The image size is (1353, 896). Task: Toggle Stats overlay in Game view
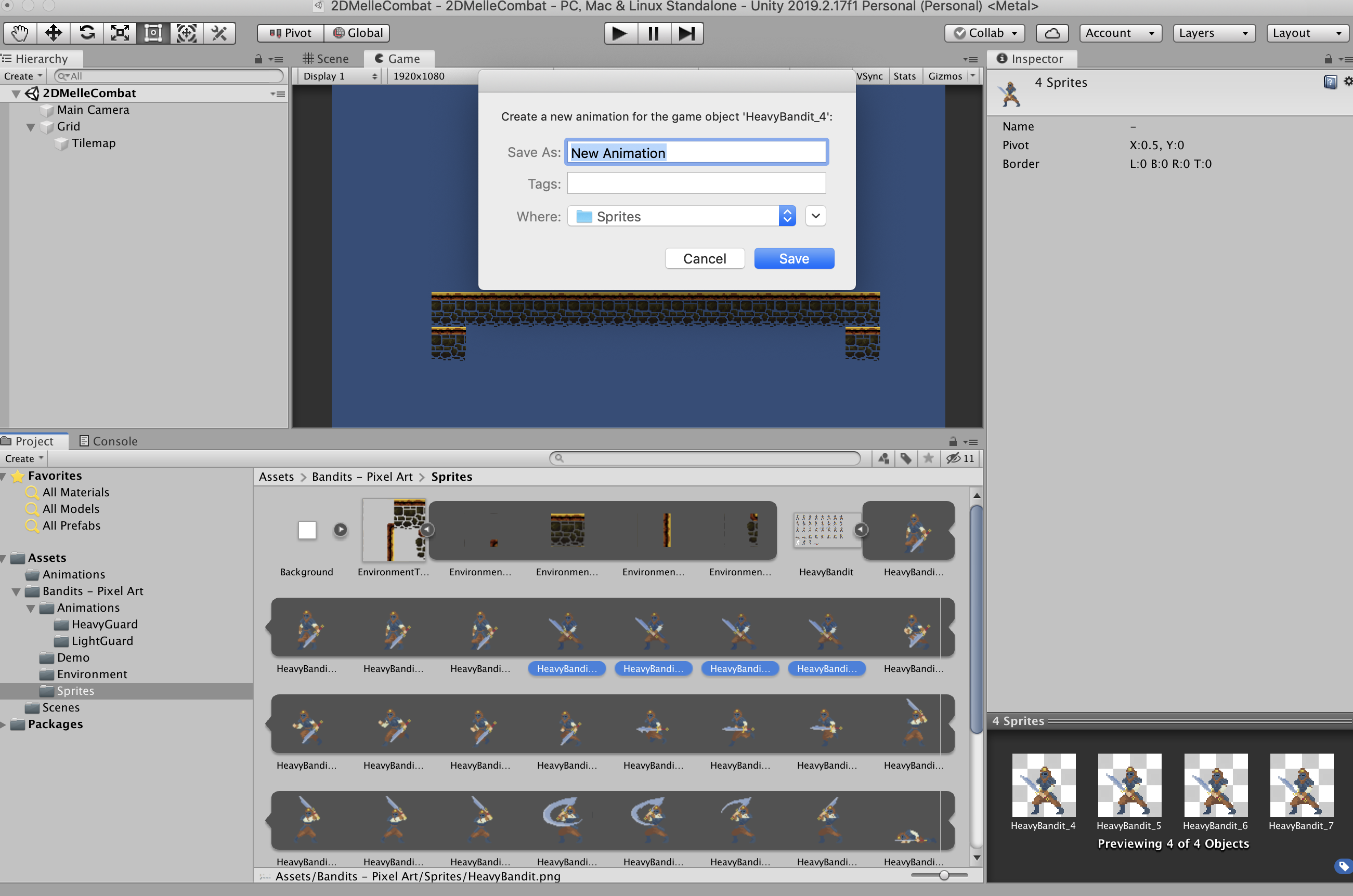(904, 76)
